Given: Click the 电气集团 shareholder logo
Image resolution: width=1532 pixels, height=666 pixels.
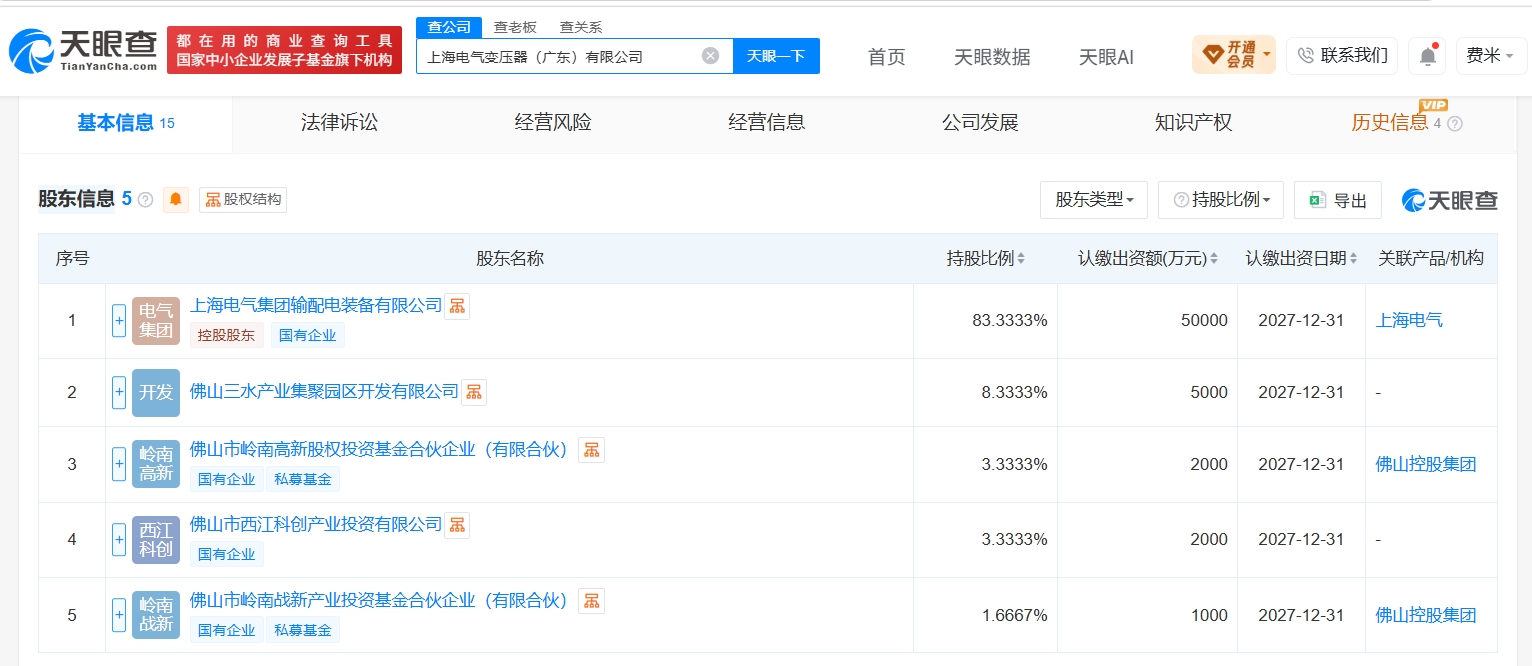Looking at the screenshot, I should (x=156, y=321).
